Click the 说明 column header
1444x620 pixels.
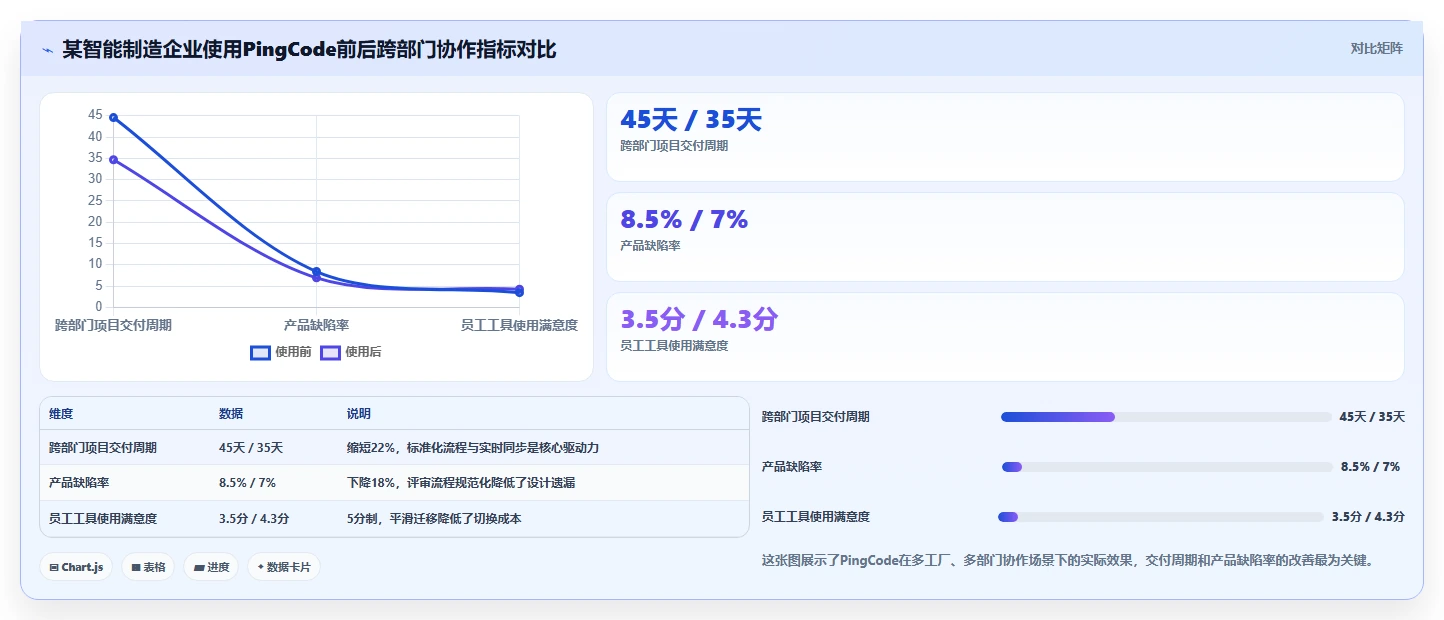(x=359, y=414)
